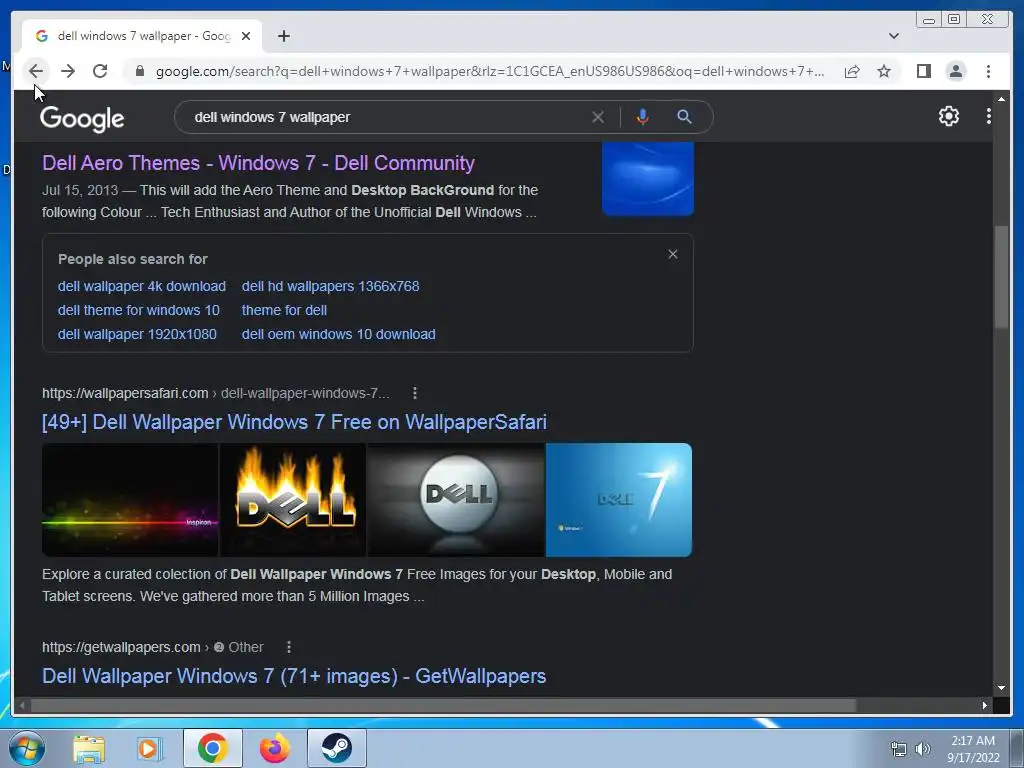
Task: Click horizontal scroll left arrow
Action: coord(22,705)
